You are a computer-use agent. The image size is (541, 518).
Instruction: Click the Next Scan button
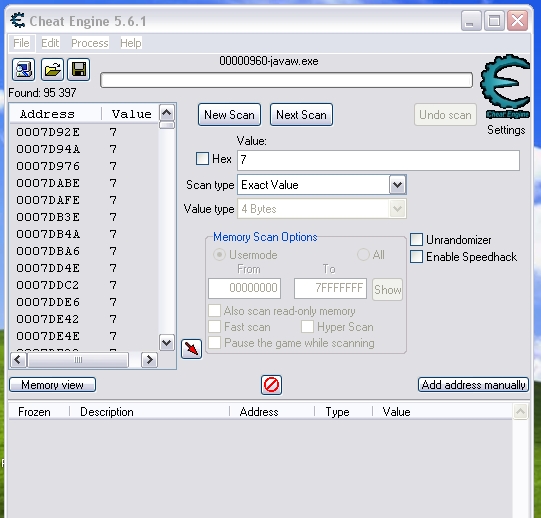tap(301, 115)
